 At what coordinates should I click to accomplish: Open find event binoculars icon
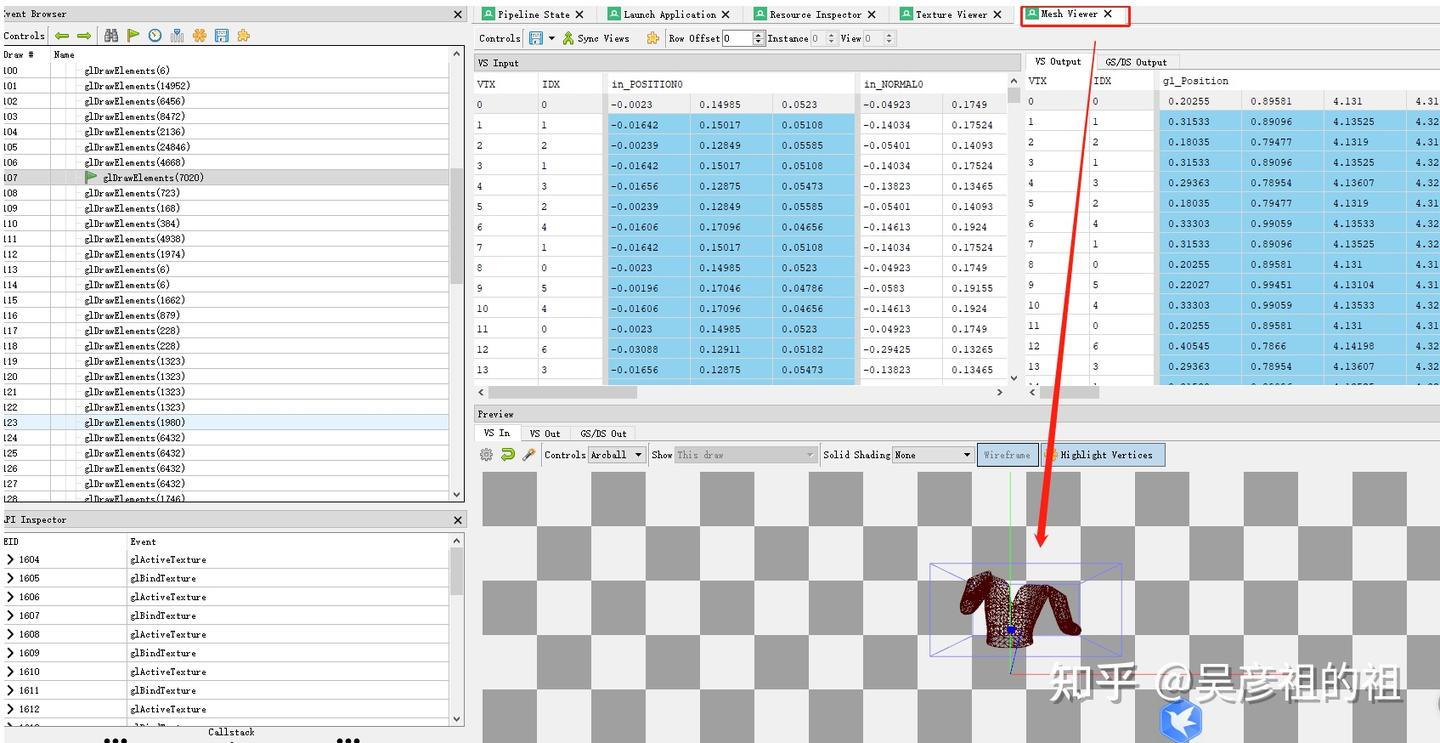click(x=111, y=35)
